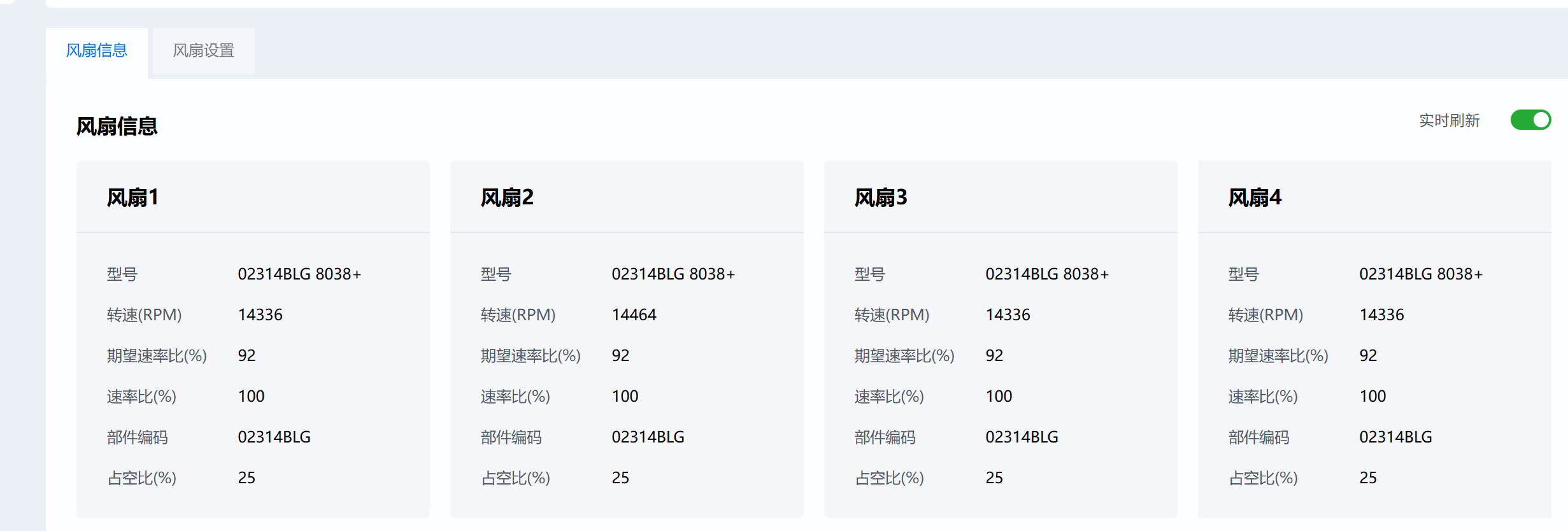1568x531 pixels.
Task: Select the 风扇1 card title
Action: tap(132, 197)
